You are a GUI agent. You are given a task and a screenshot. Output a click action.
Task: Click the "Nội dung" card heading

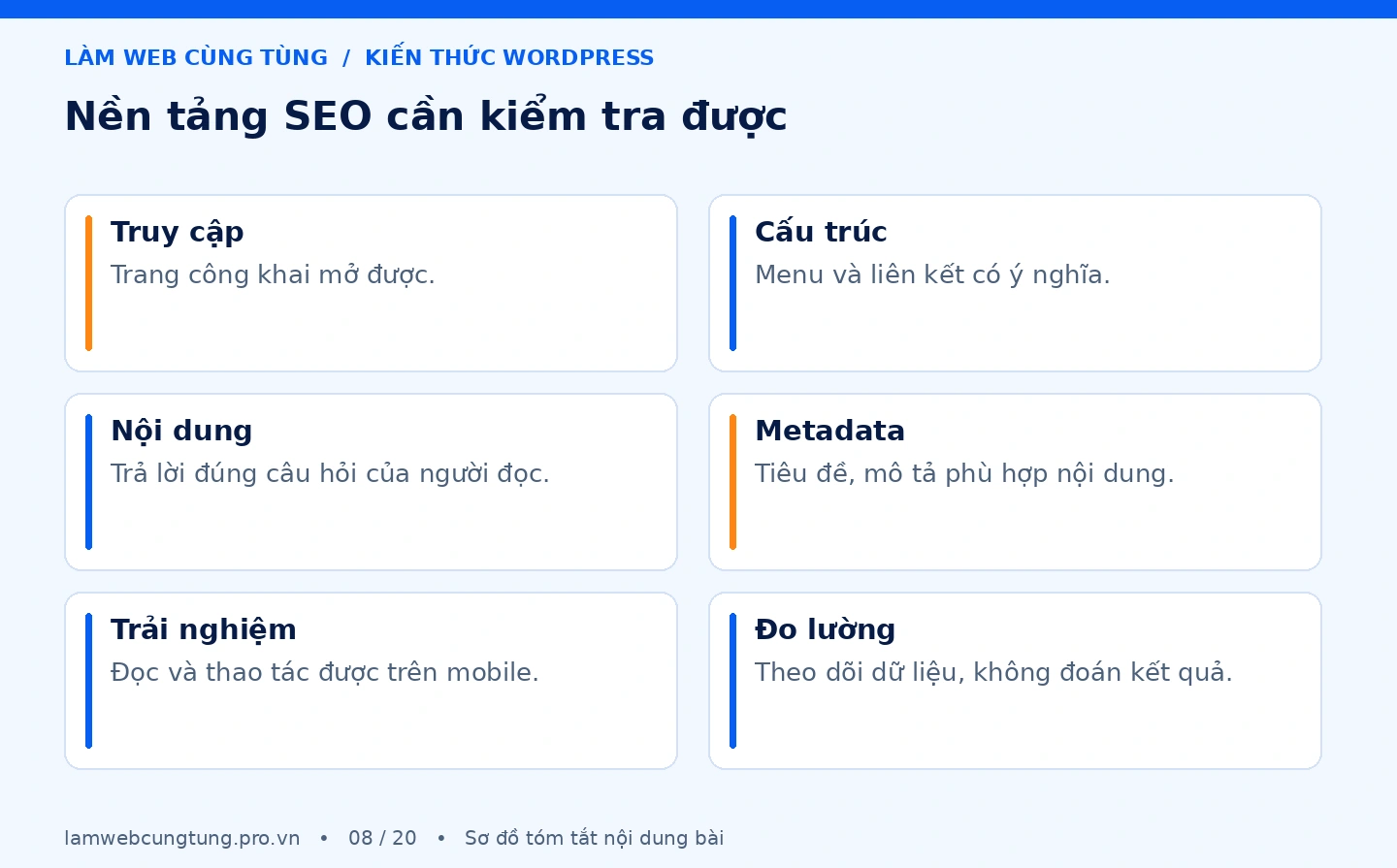(x=181, y=432)
